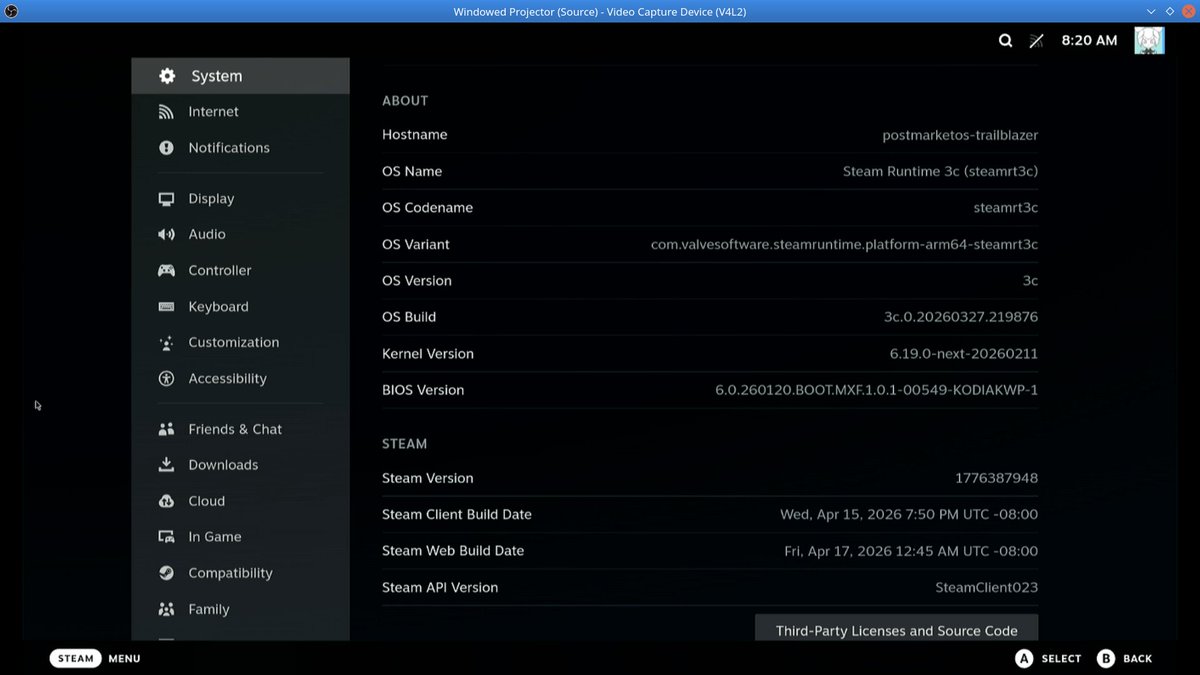Click the STEAM section heading
The height and width of the screenshot is (675, 1200).
404,444
